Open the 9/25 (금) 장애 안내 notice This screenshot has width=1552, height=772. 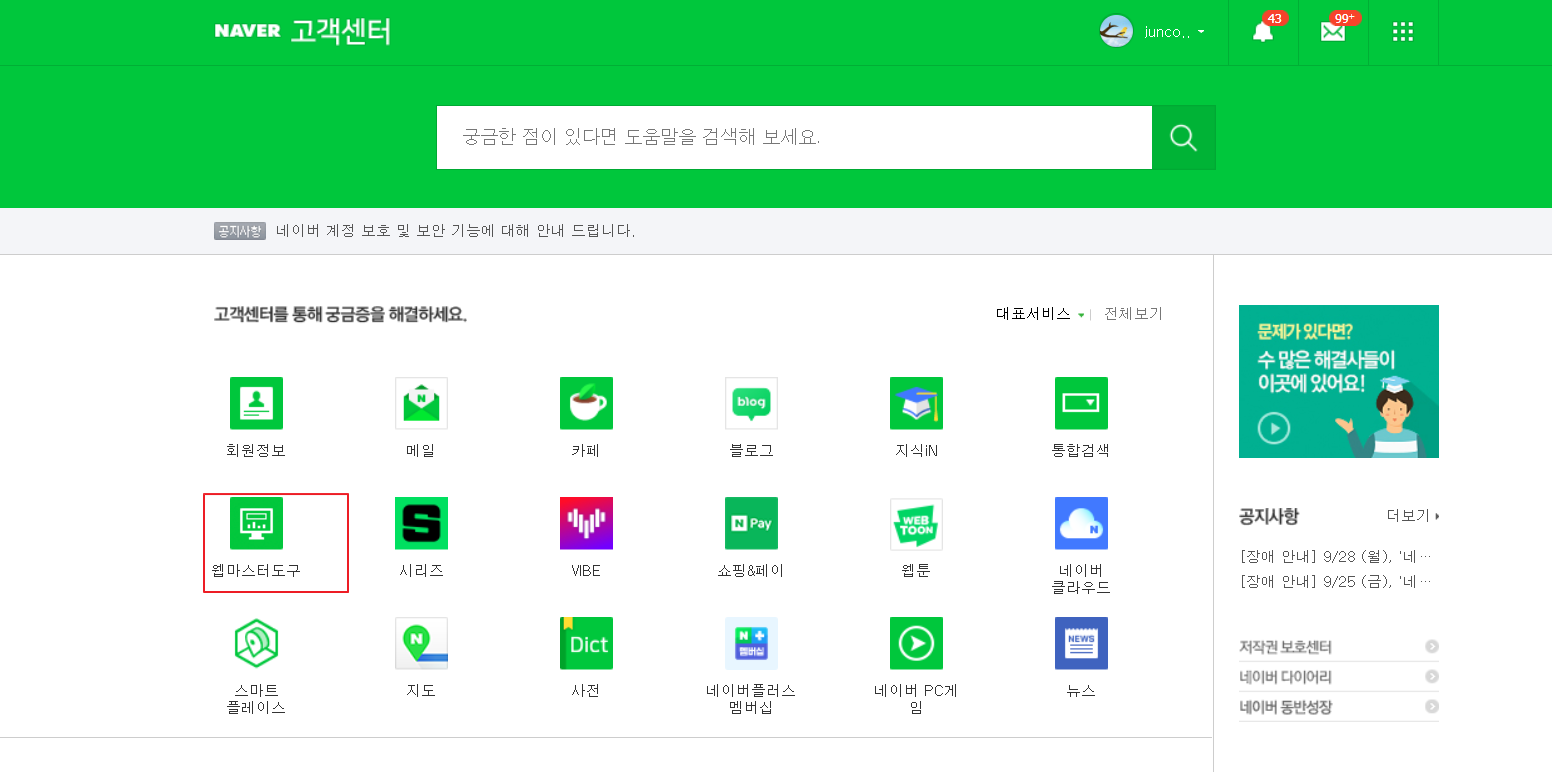[1335, 581]
